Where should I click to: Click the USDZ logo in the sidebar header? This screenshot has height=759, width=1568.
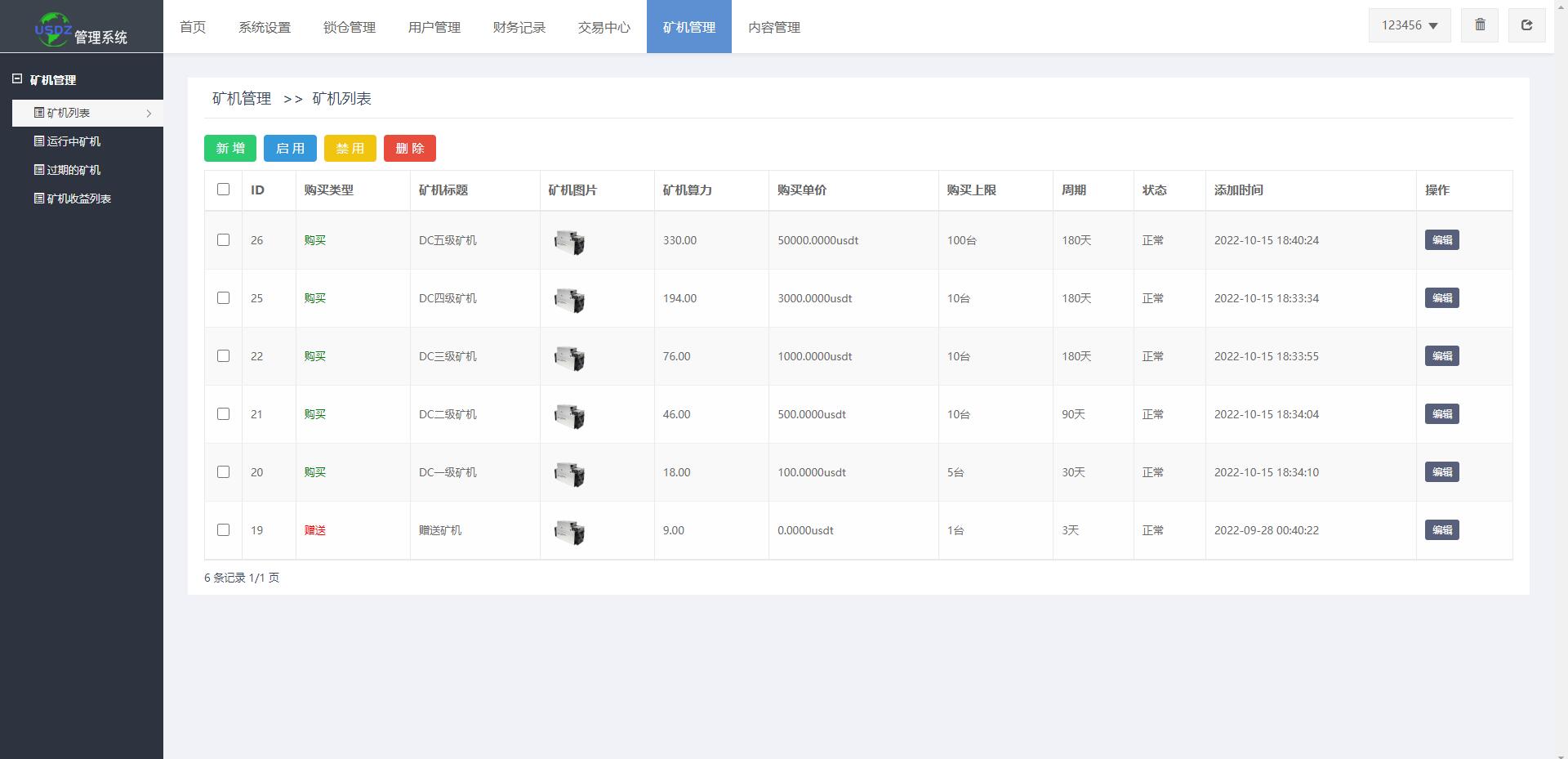(53, 25)
